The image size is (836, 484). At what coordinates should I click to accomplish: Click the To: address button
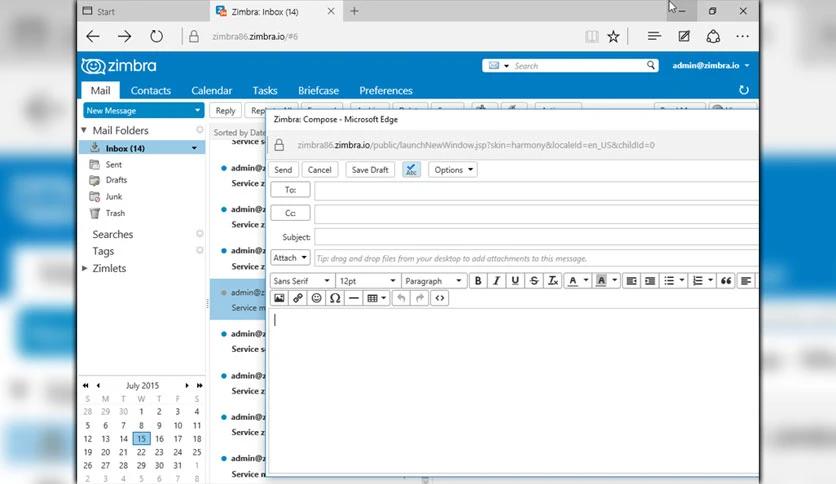click(x=290, y=190)
